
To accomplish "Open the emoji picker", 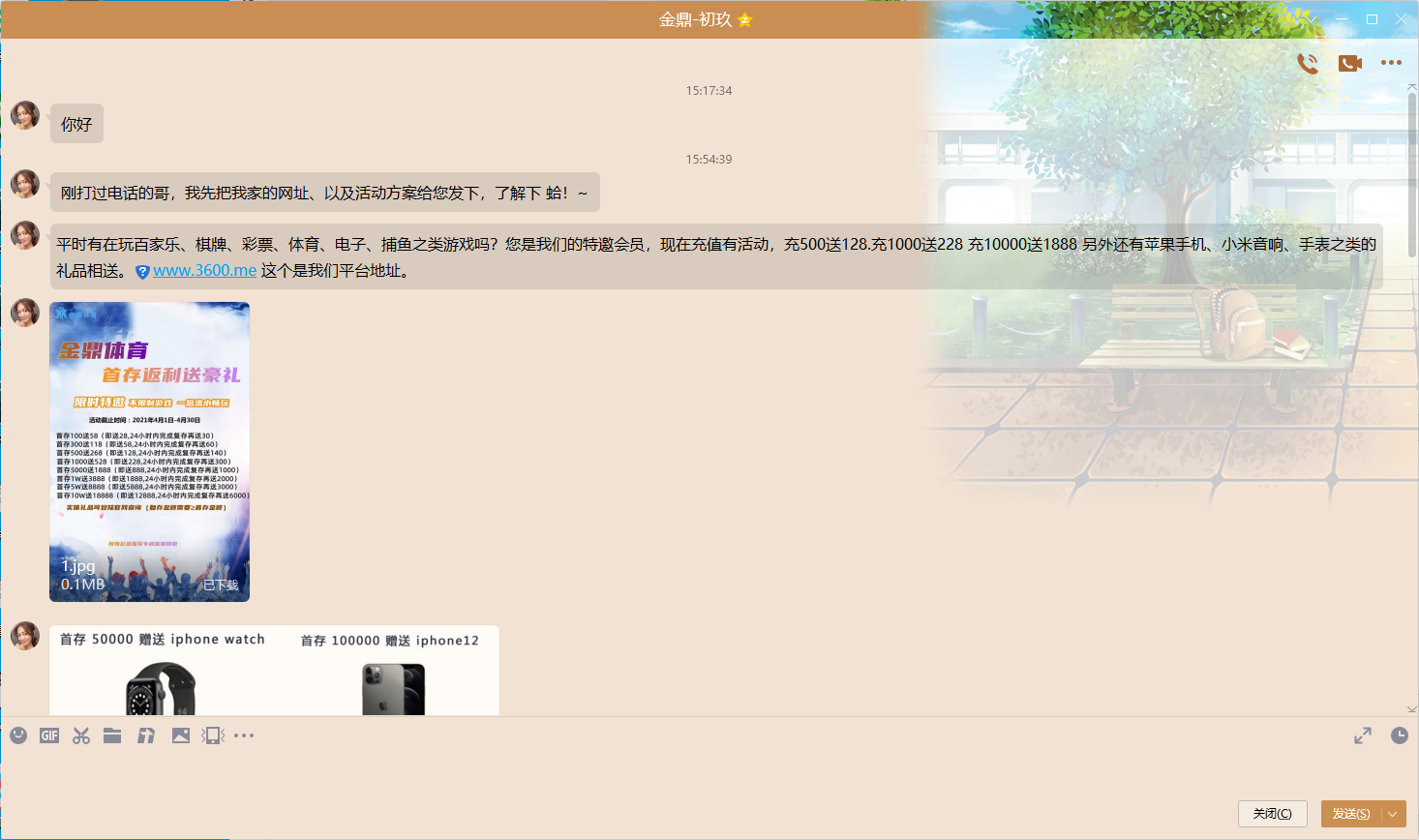I will pos(18,735).
